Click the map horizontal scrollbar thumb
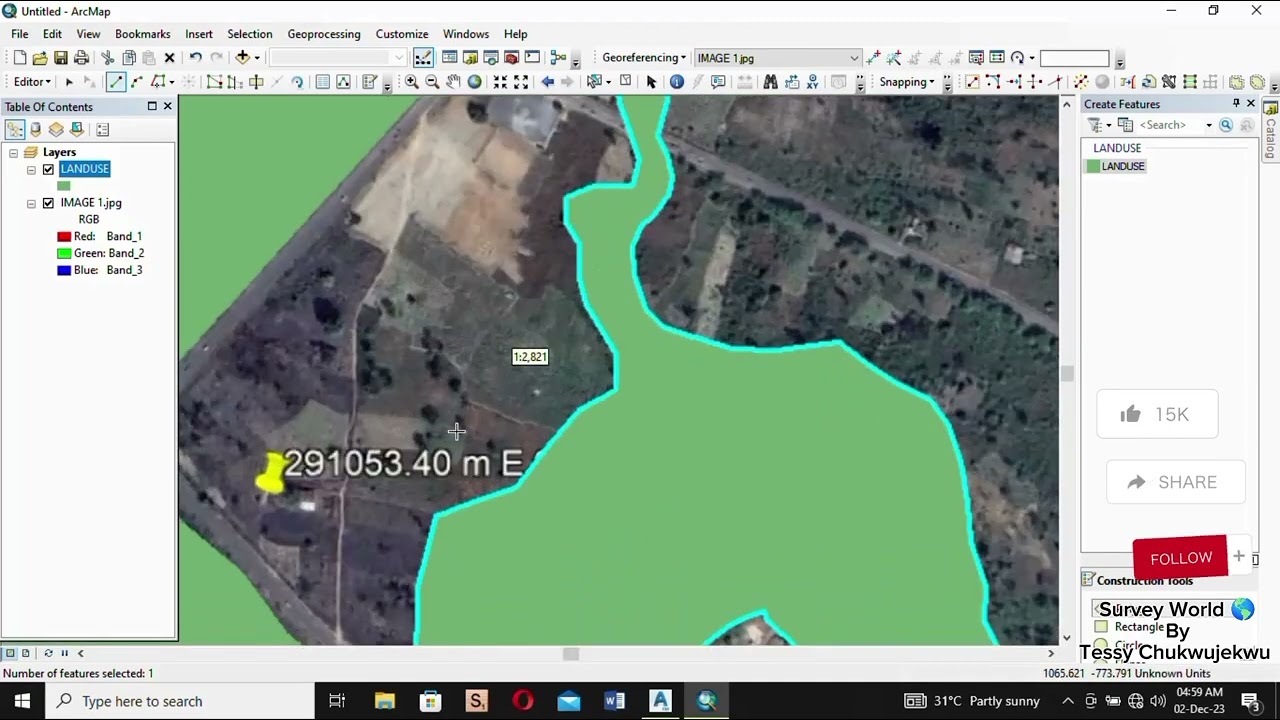Image resolution: width=1280 pixels, height=720 pixels. click(570, 654)
